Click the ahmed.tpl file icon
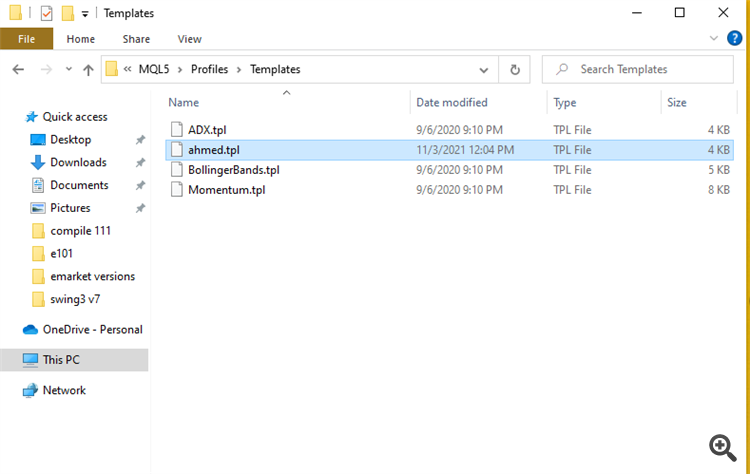Image resolution: width=750 pixels, height=474 pixels. click(177, 150)
